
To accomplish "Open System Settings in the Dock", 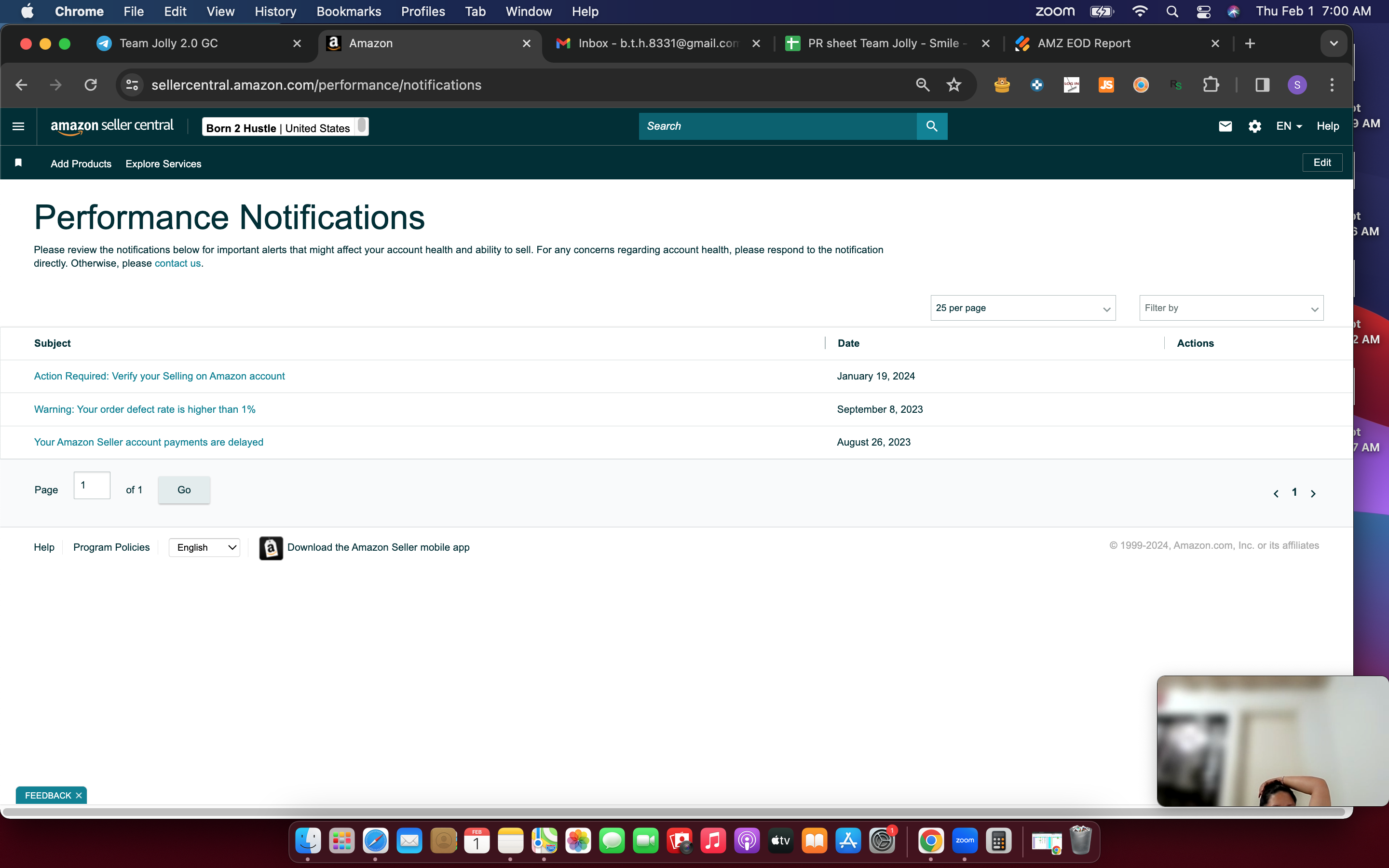I will pyautogui.click(x=882, y=841).
